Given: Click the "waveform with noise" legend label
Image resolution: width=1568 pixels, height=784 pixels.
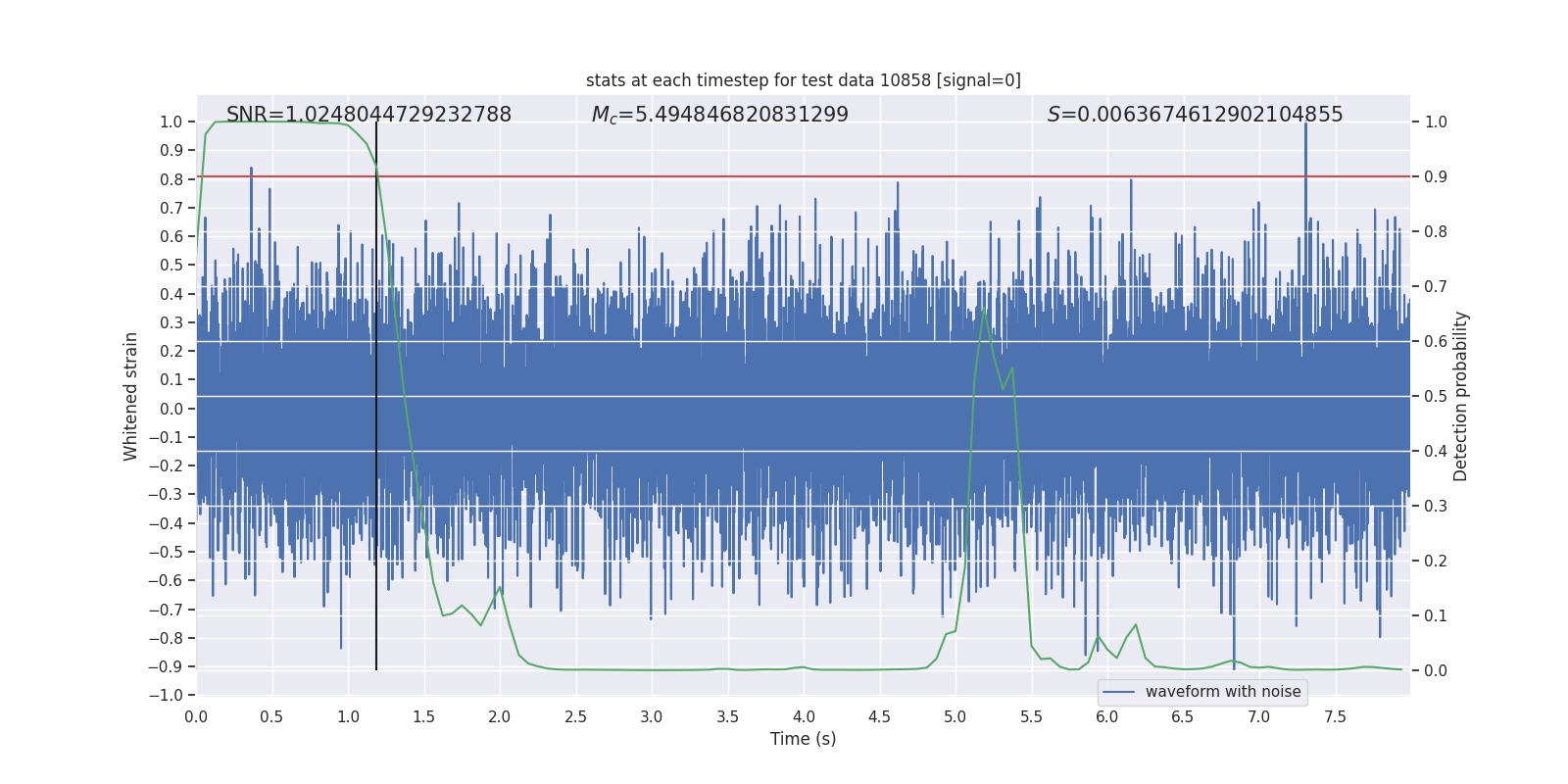Looking at the screenshot, I should point(1222,692).
